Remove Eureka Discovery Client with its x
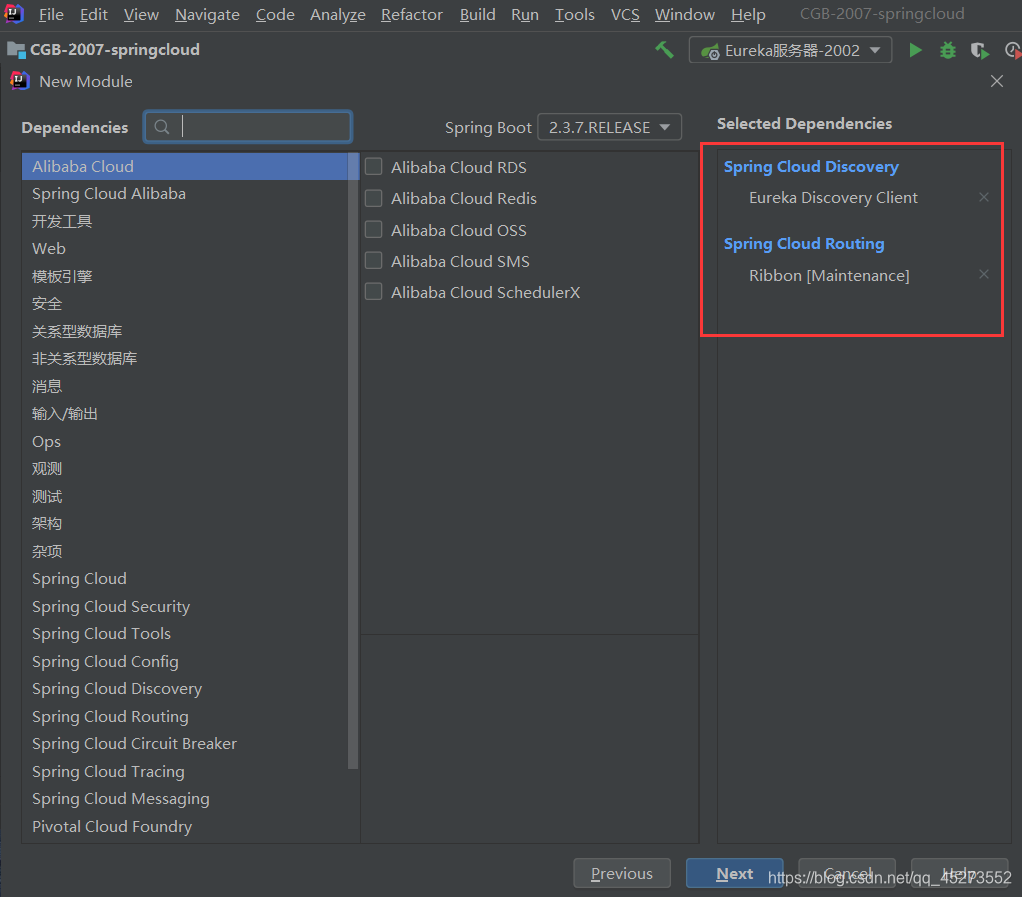Image resolution: width=1022 pixels, height=897 pixels. [x=983, y=197]
